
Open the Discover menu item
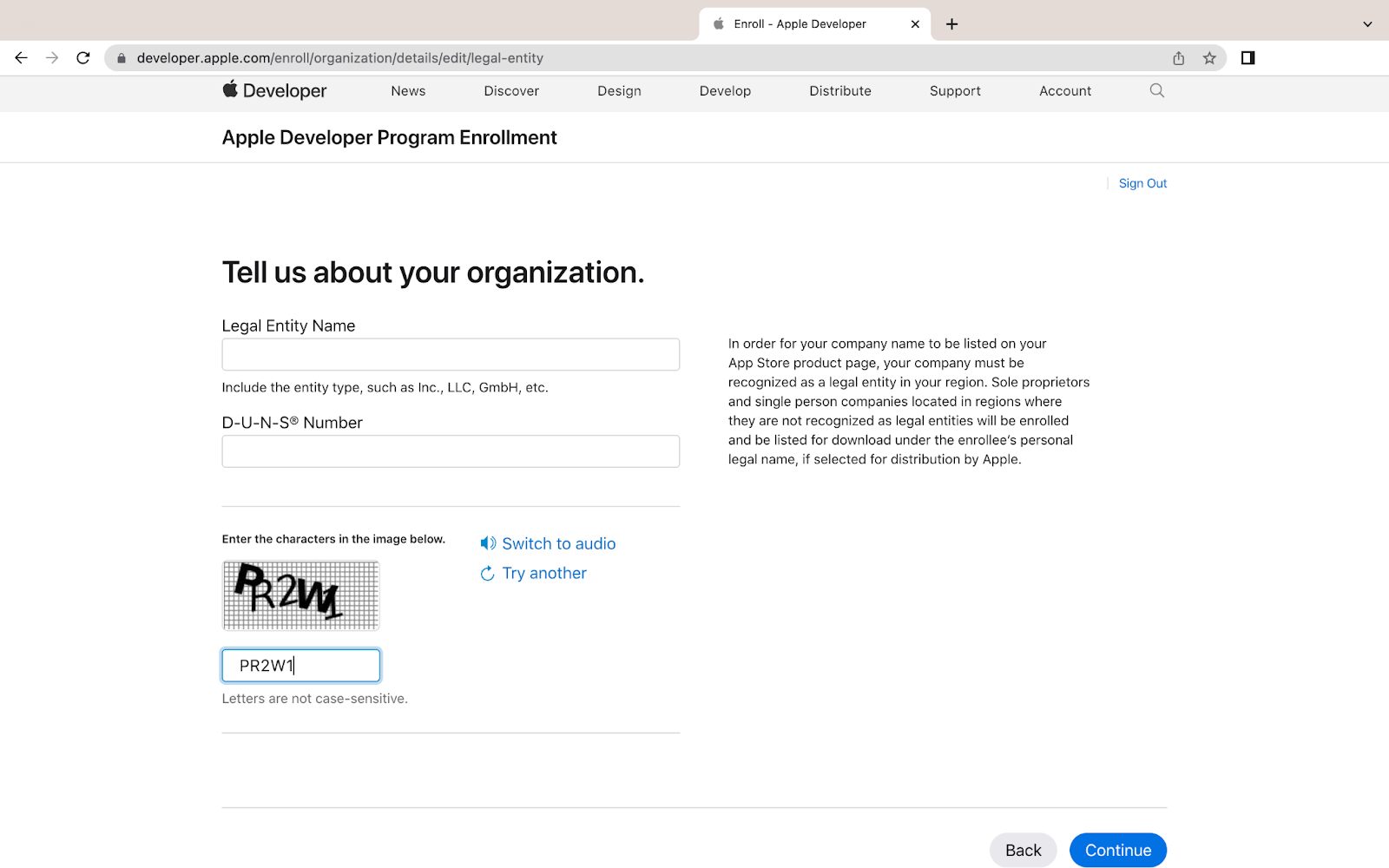pos(511,91)
